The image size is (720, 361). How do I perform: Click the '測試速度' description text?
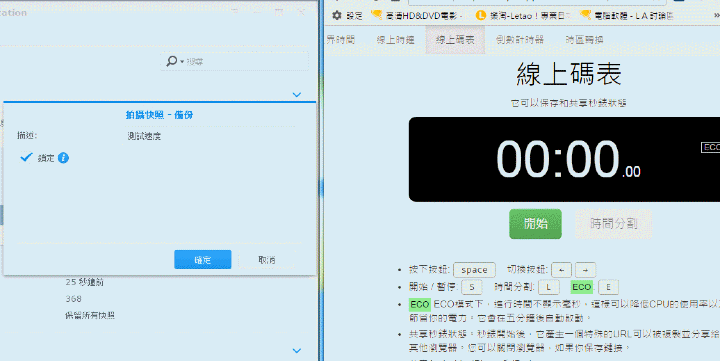tap(144, 136)
